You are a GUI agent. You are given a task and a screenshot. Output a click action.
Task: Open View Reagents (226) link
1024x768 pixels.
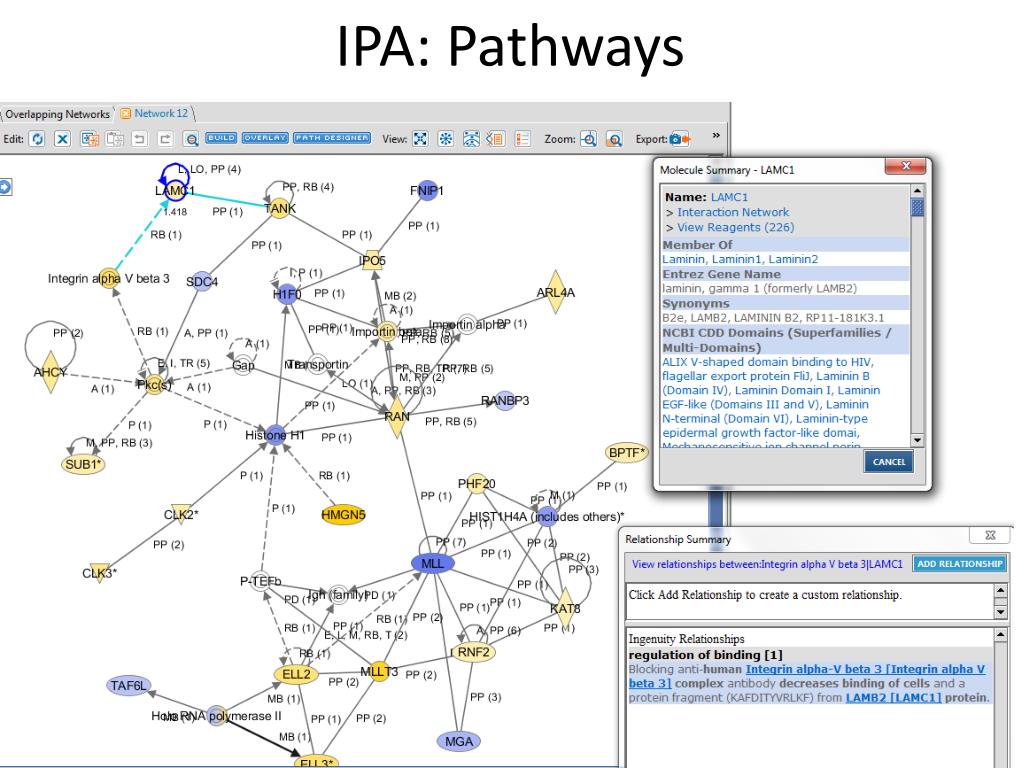pyautogui.click(x=735, y=227)
